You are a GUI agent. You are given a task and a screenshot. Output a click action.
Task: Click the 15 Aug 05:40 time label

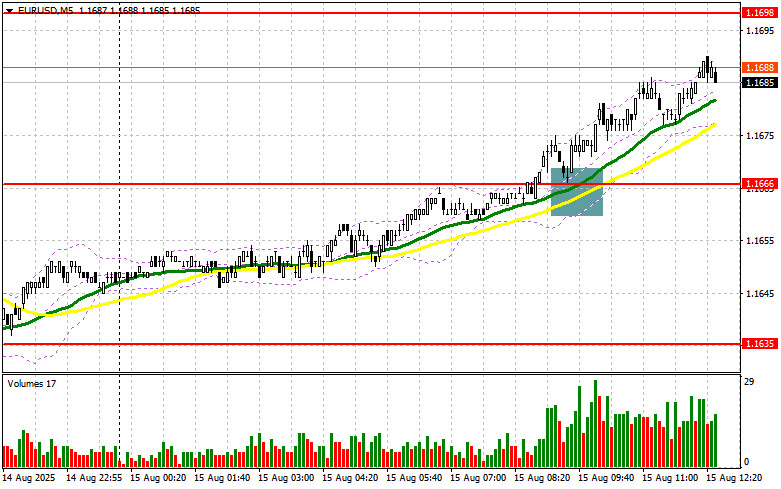pyautogui.click(x=414, y=478)
